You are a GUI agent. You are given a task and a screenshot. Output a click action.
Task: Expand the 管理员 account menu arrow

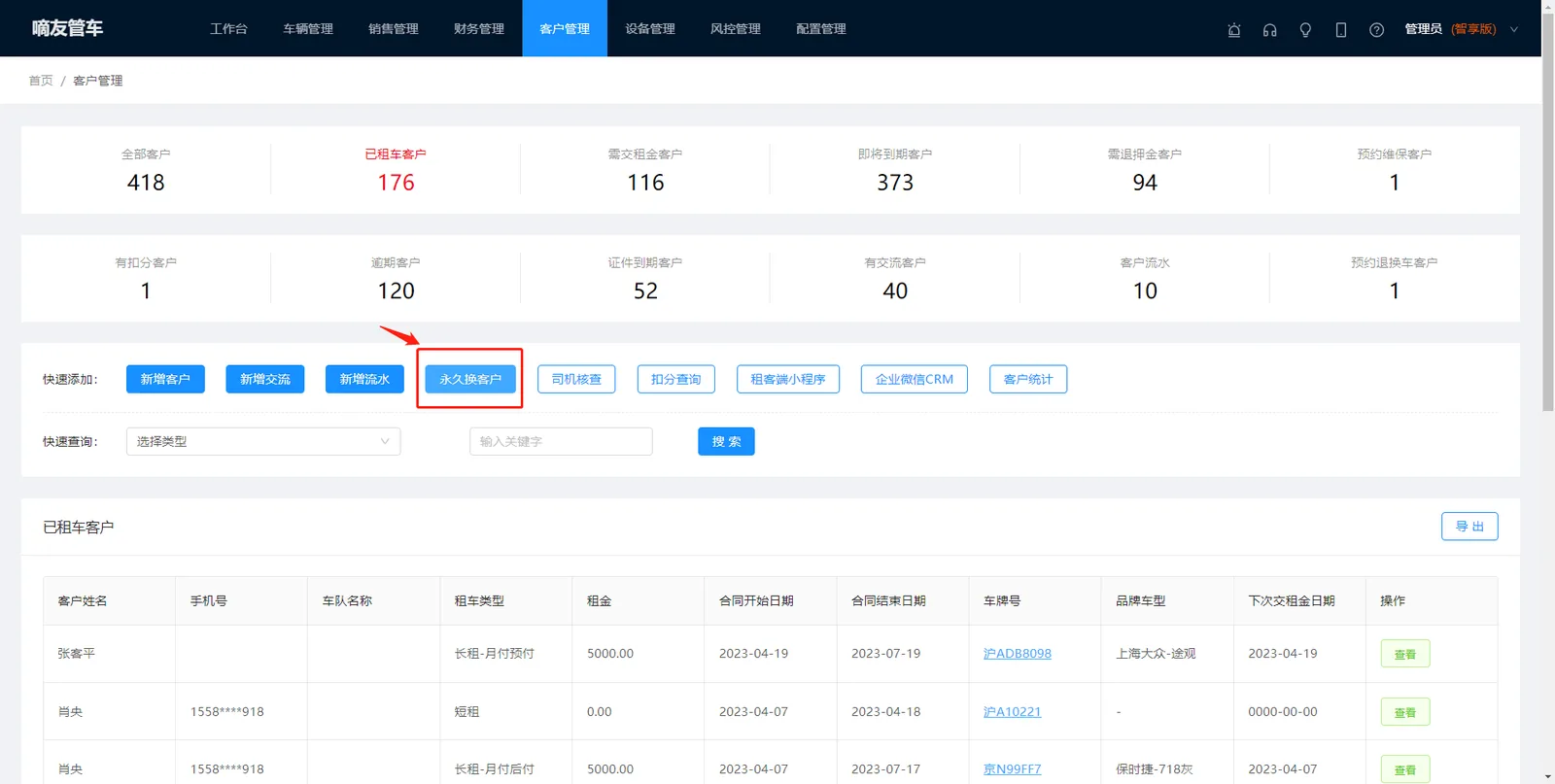point(1513,29)
